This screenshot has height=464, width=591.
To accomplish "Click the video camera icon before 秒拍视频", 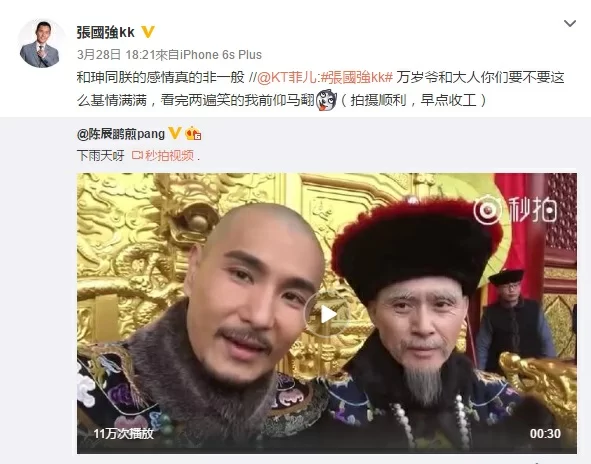I will (137, 155).
